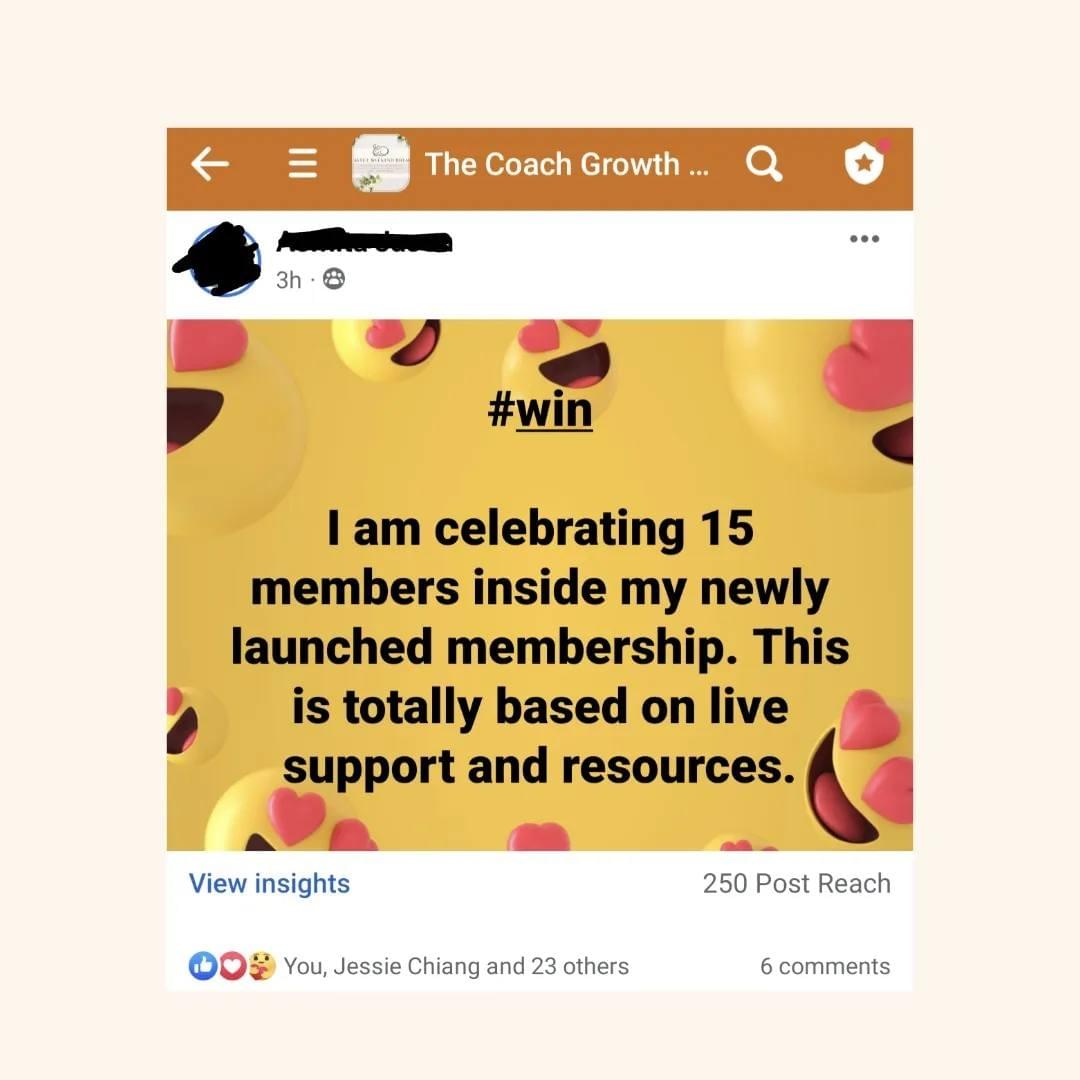1080x1080 pixels.
Task: Click the red heart reaction icon
Action: click(x=233, y=966)
